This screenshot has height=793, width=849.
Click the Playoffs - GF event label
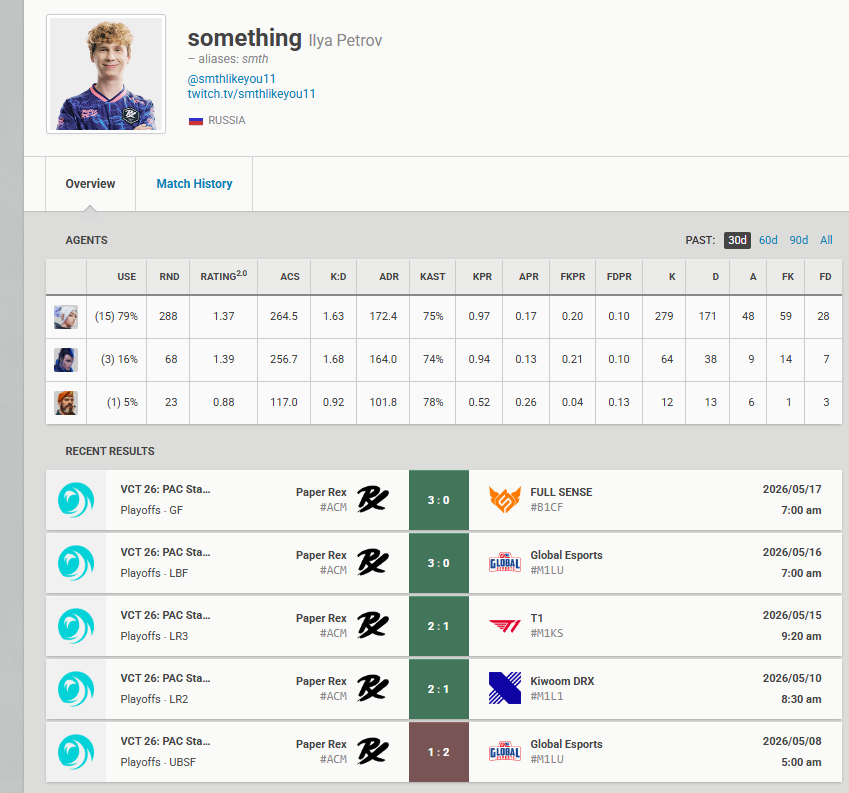point(152,510)
